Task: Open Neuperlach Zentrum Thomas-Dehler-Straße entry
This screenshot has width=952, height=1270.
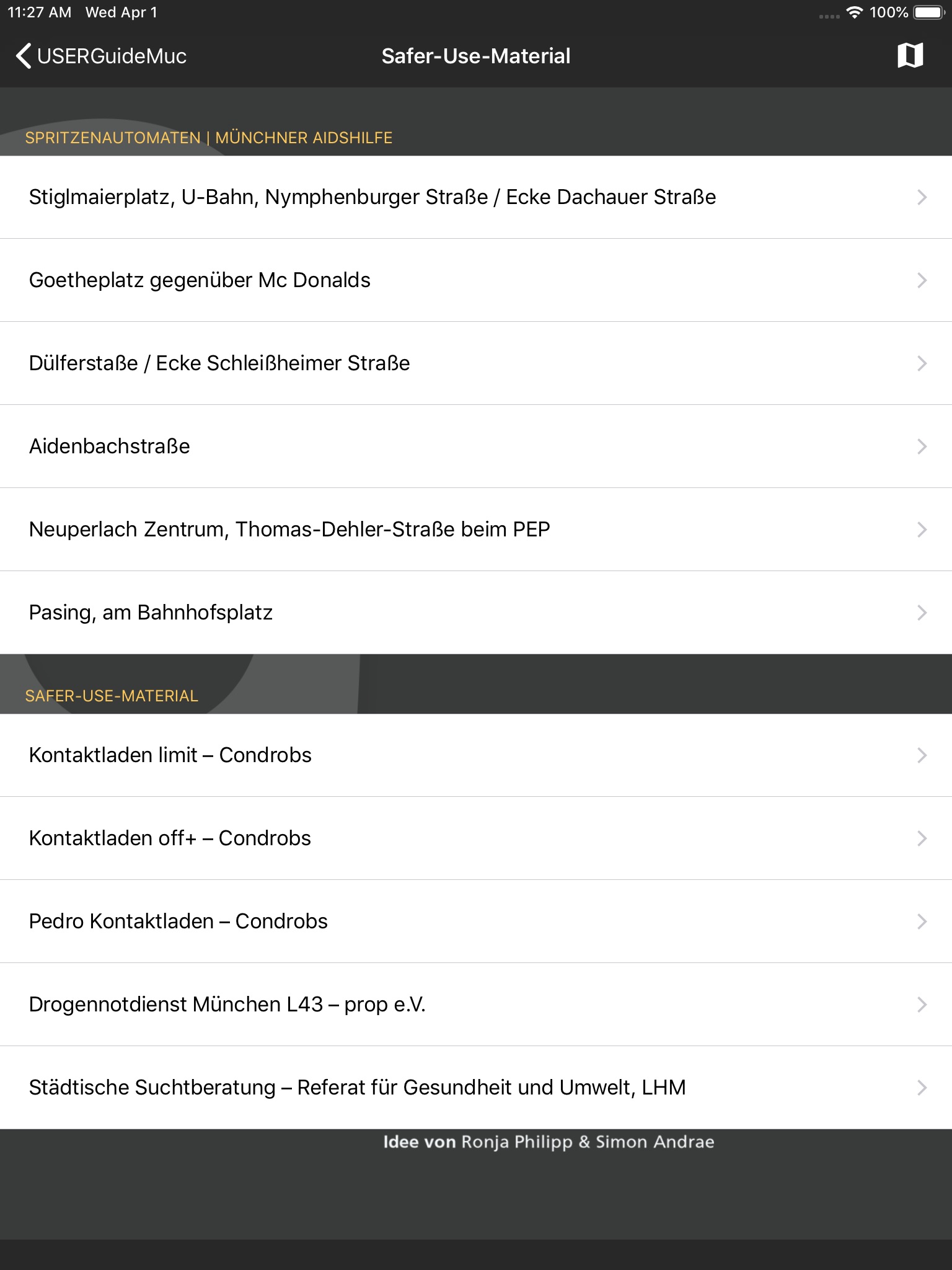Action: tap(289, 530)
